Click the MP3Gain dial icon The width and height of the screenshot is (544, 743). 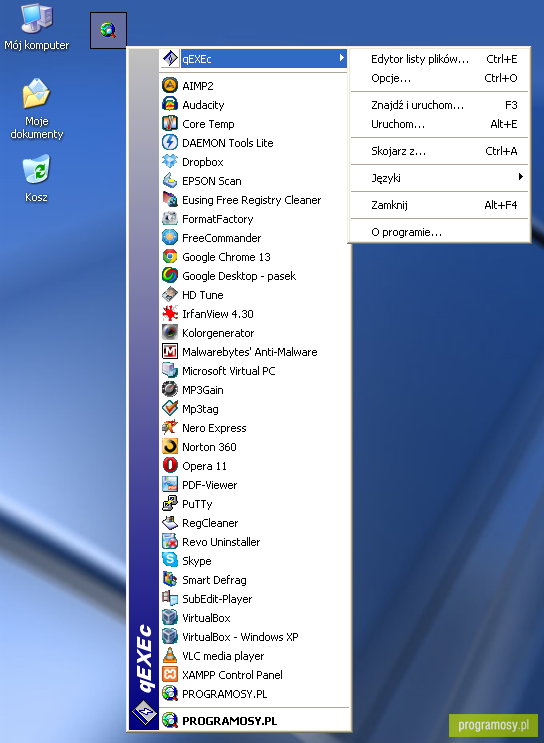click(170, 390)
